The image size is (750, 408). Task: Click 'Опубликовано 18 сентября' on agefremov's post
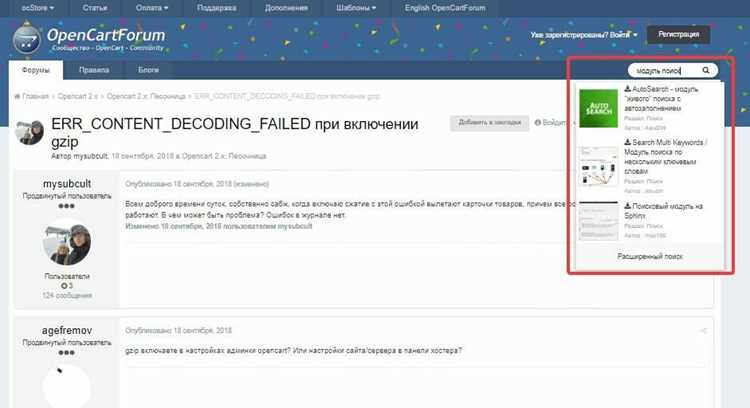[178, 331]
